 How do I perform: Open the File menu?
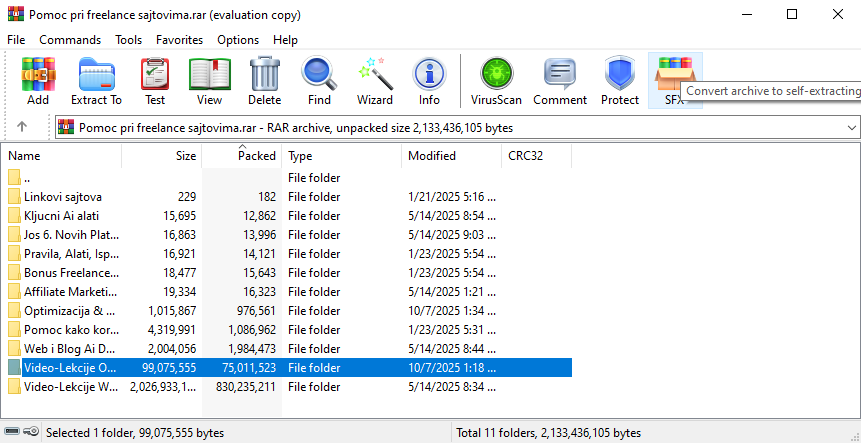(x=16, y=40)
